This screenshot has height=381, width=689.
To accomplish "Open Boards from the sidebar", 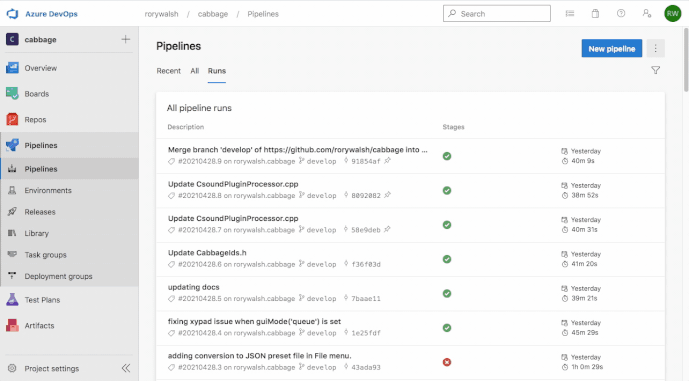I will coord(69,94).
